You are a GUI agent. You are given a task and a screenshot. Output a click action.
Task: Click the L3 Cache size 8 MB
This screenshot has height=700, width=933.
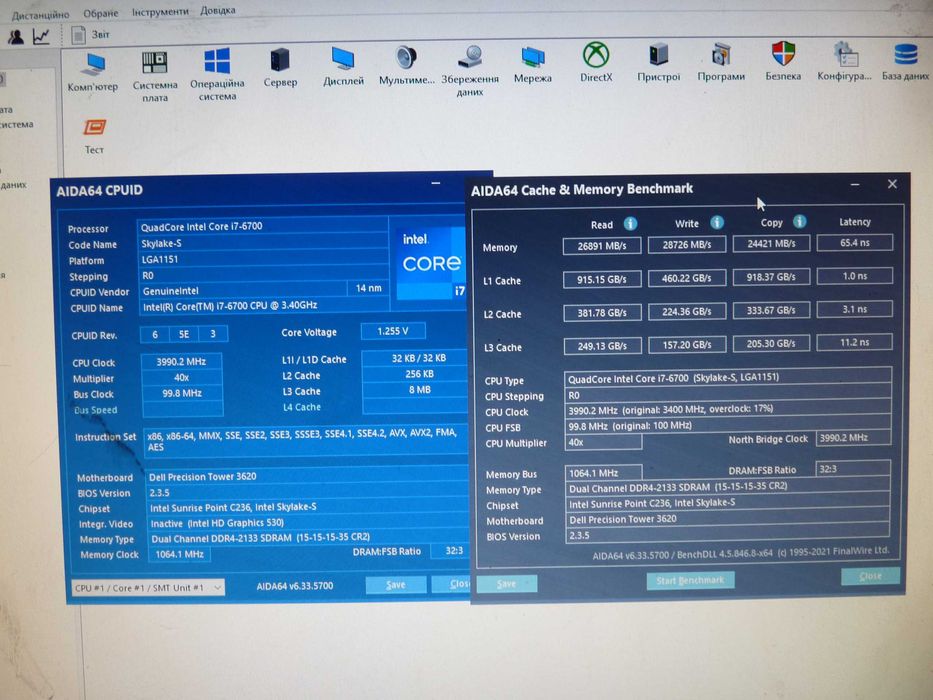point(417,390)
